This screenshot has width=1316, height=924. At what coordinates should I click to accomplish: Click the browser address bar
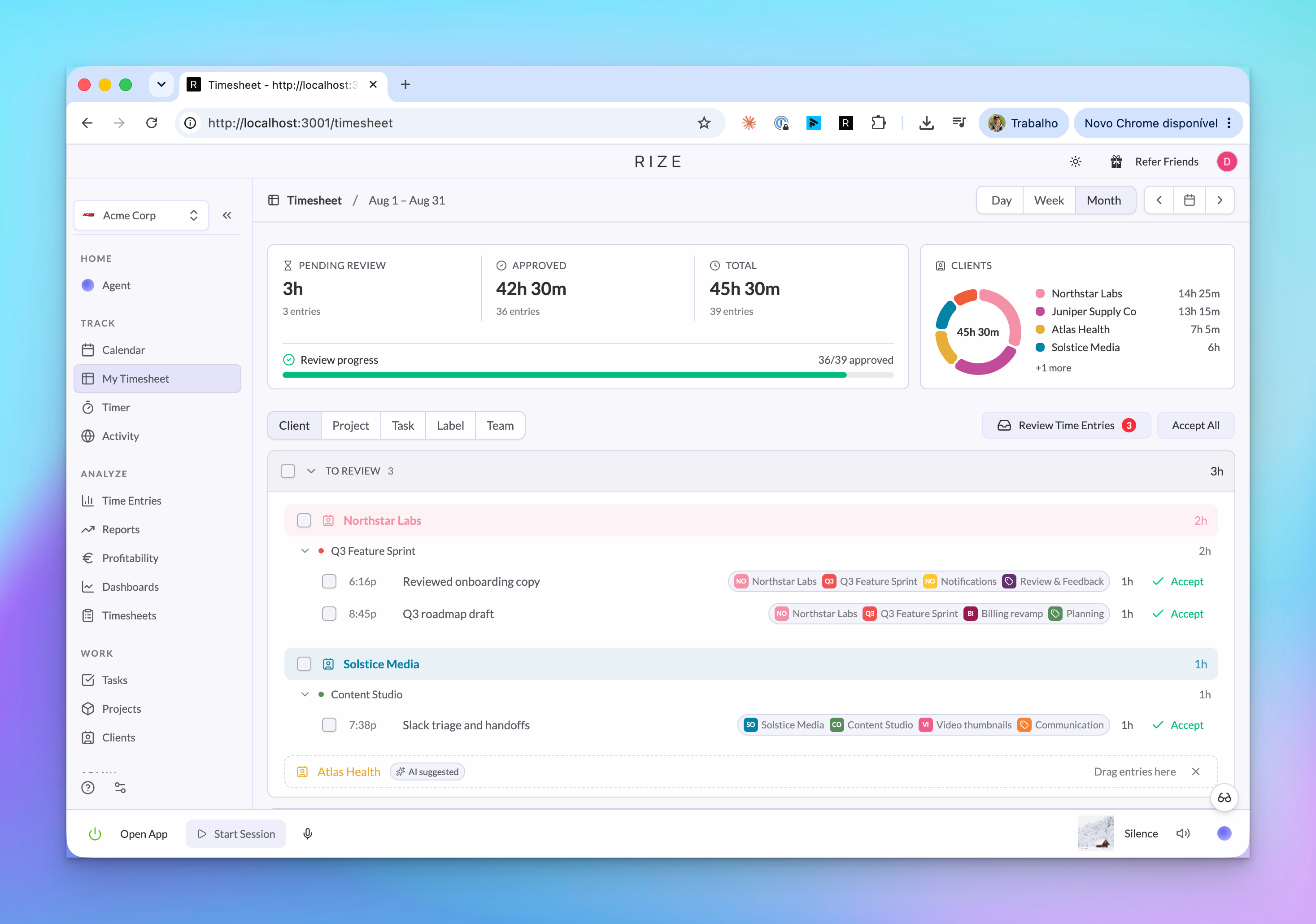click(x=450, y=122)
